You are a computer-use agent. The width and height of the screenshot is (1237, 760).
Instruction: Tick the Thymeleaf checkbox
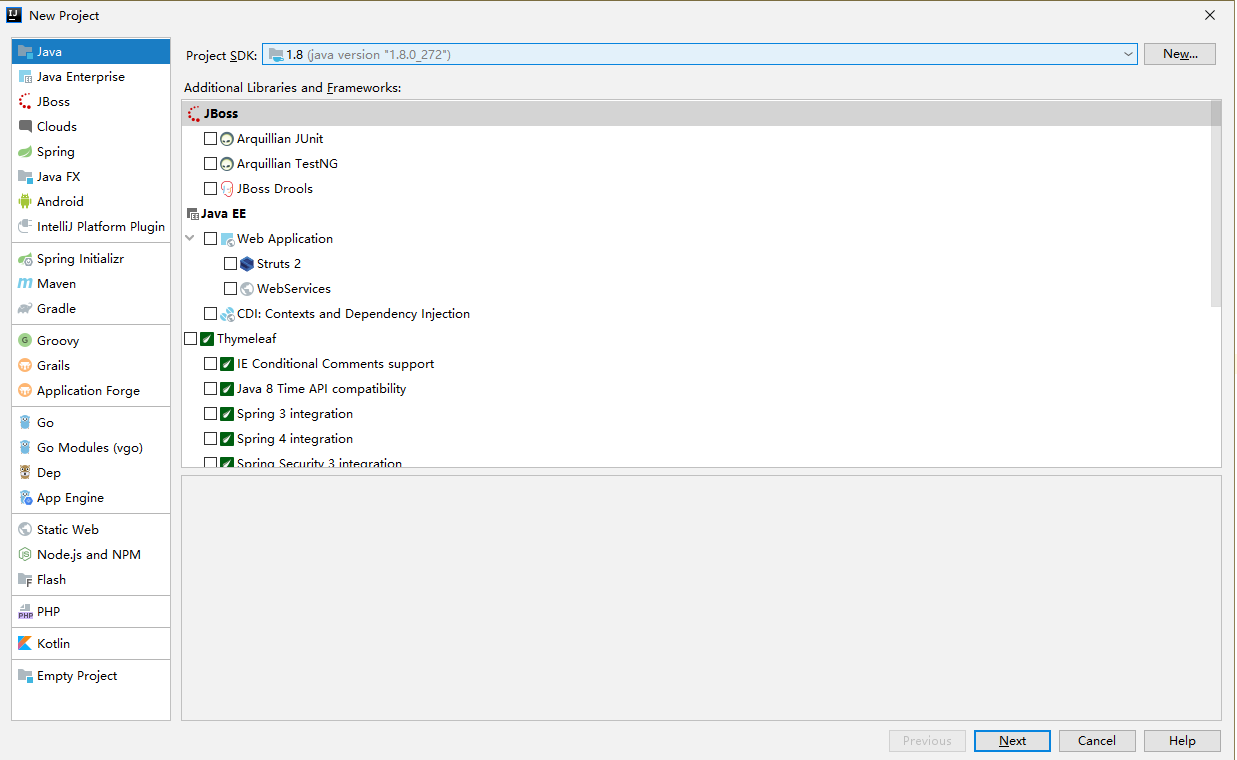pyautogui.click(x=190, y=339)
